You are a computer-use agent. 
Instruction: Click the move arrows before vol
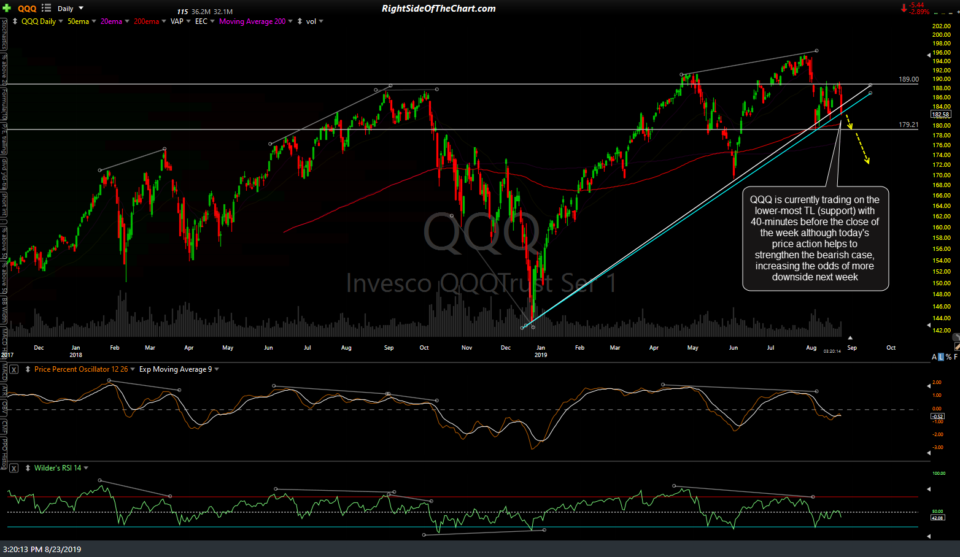point(299,21)
